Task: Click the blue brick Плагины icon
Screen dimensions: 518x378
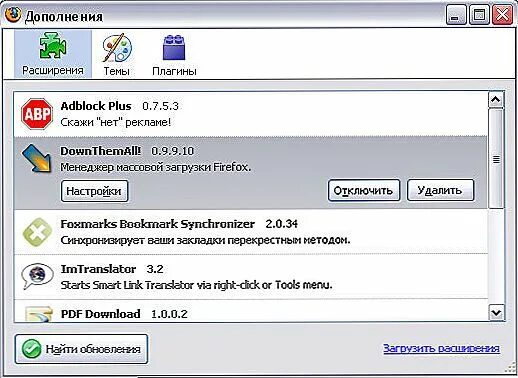Action: (174, 47)
